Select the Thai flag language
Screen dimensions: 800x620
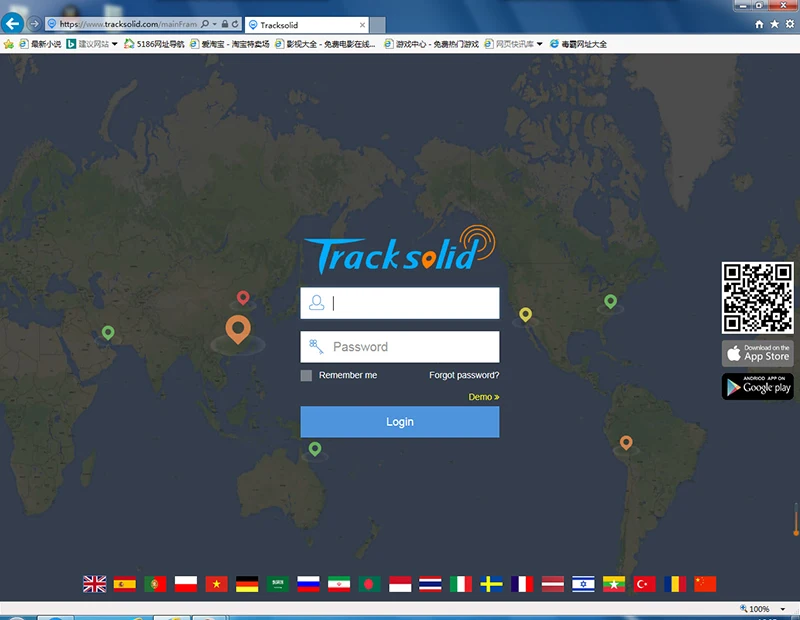pyautogui.click(x=430, y=584)
